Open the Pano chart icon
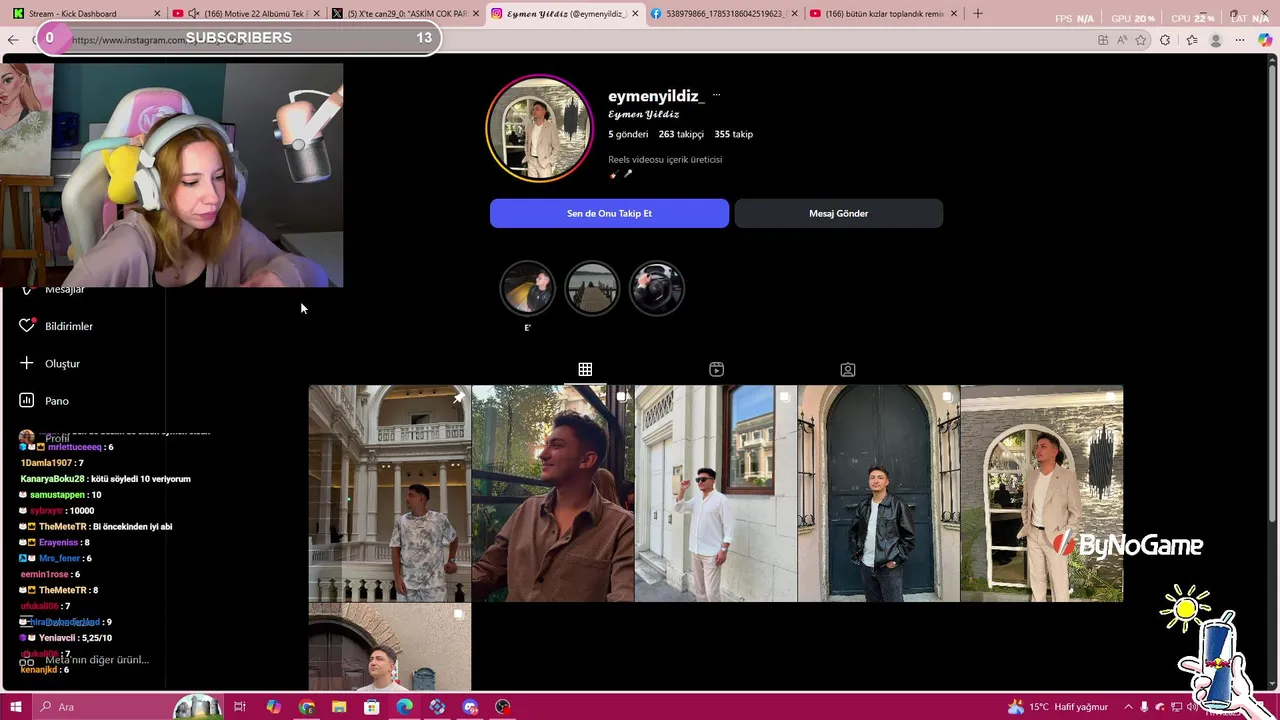The height and width of the screenshot is (720, 1280). [27, 400]
